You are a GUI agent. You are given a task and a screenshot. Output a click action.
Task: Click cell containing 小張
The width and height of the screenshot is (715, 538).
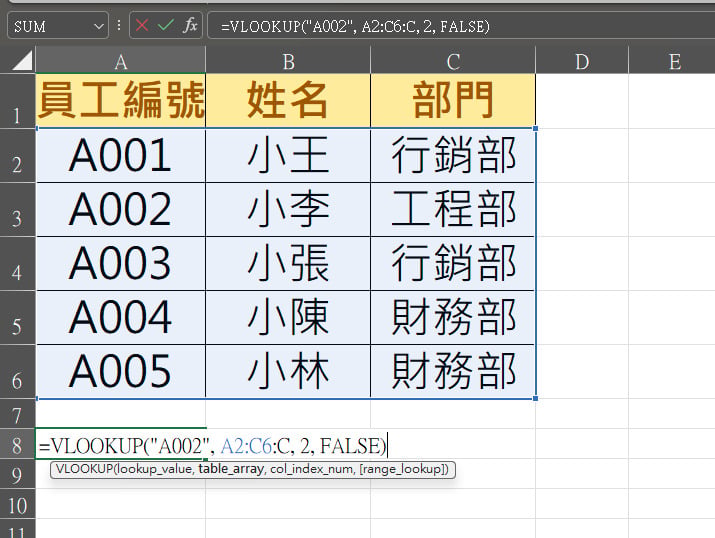point(288,264)
